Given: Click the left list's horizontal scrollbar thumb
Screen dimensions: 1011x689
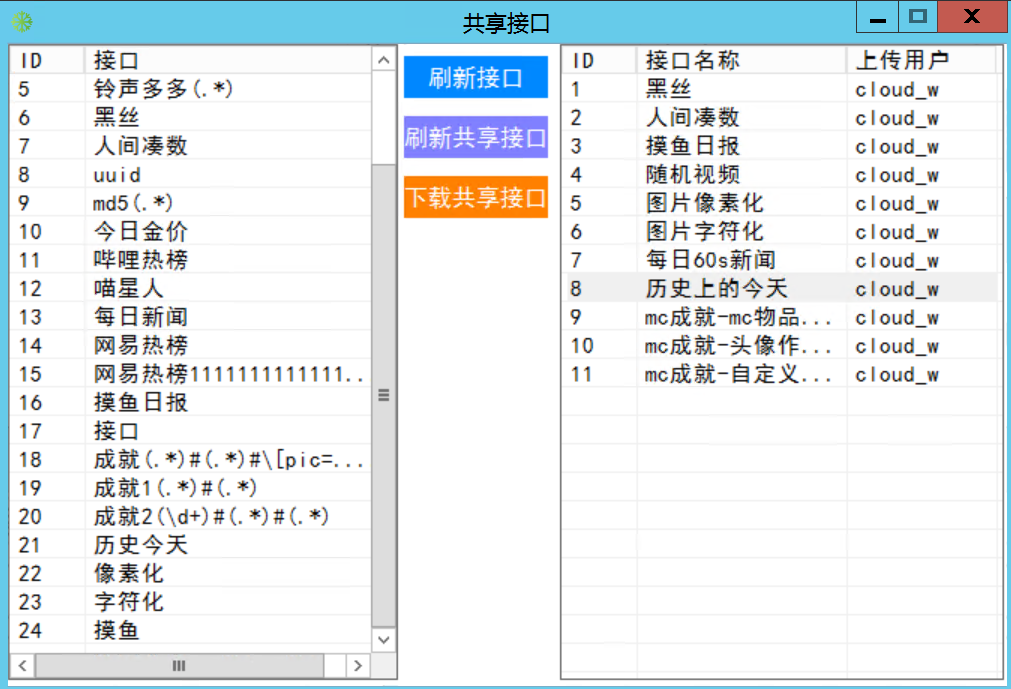Looking at the screenshot, I should (180, 665).
